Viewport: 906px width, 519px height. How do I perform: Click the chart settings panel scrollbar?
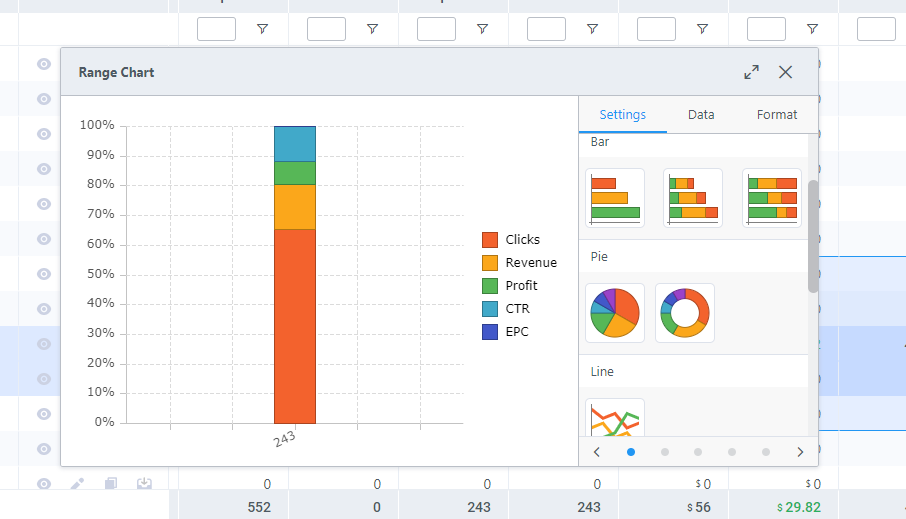(813, 236)
